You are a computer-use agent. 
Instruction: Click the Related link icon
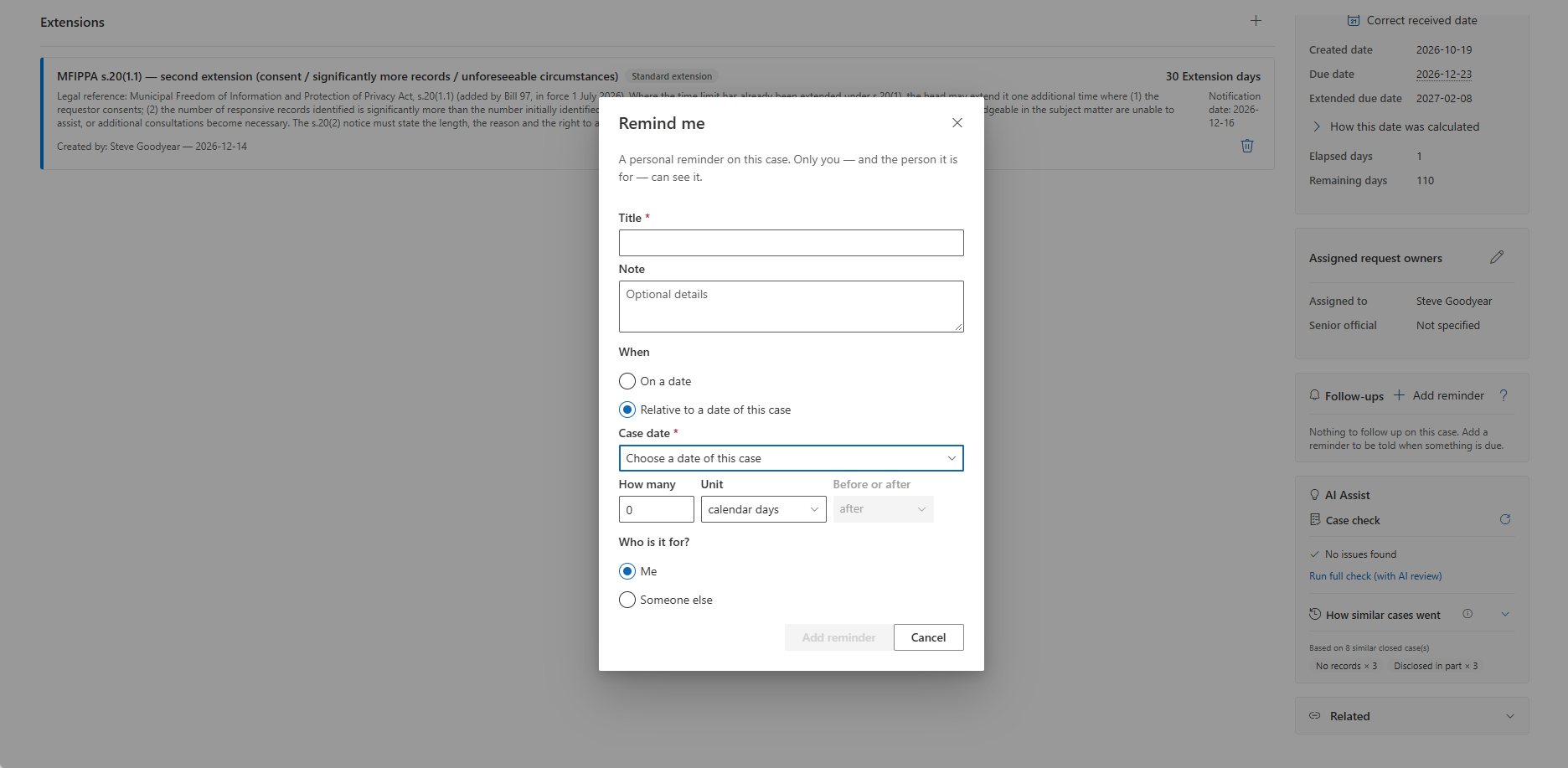1314,715
